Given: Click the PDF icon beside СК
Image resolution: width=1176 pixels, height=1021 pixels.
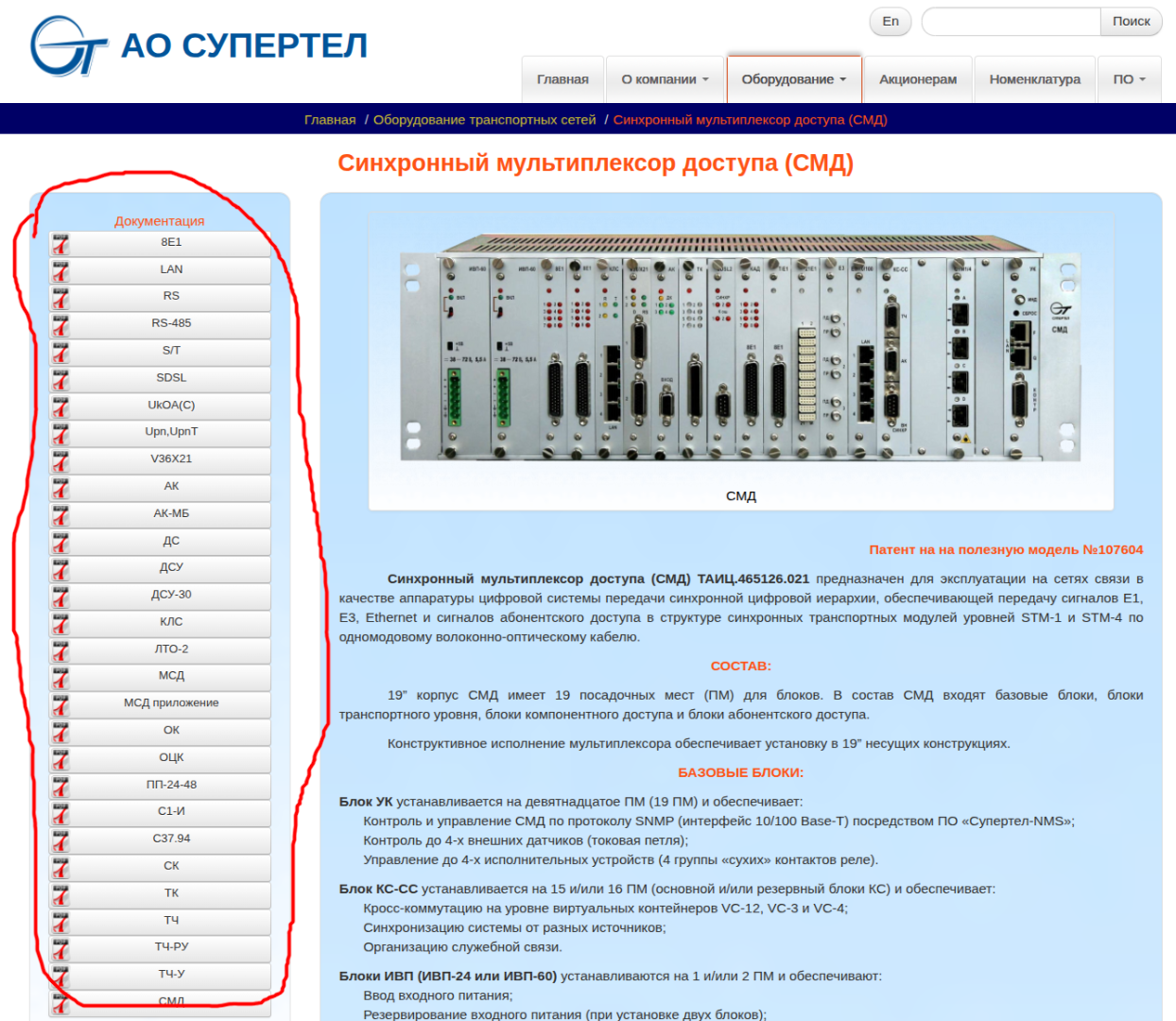Looking at the screenshot, I should [x=61, y=868].
